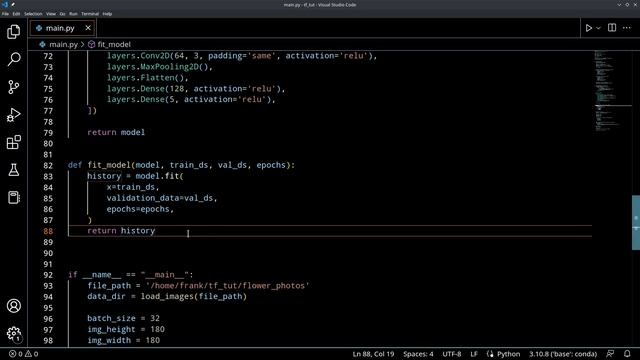Screen dimensions: 640x360
Task: Split the editor to the right
Action: (x=612, y=28)
